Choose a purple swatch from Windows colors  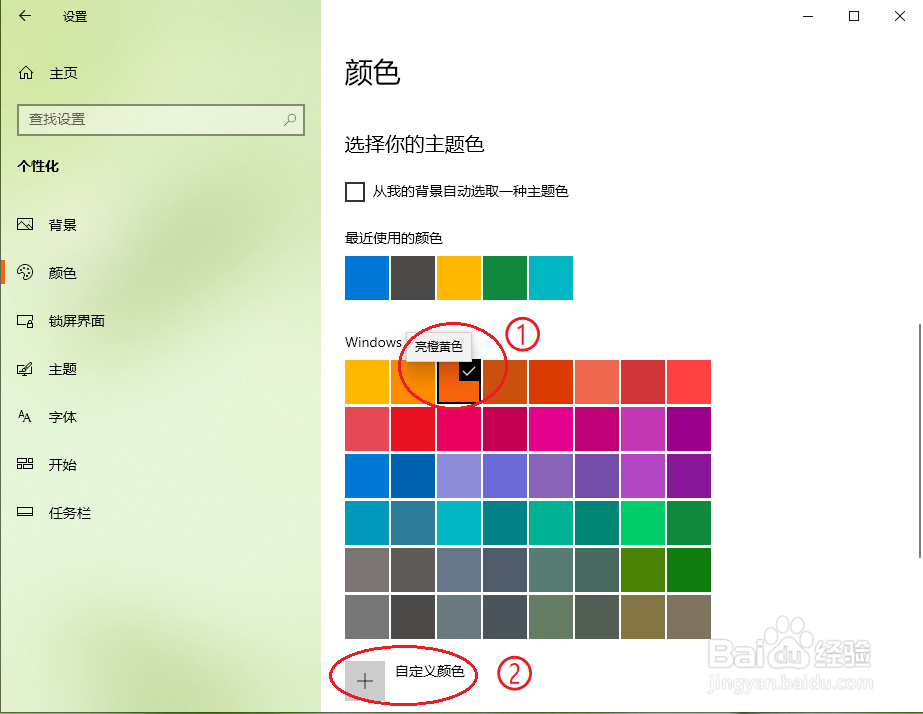click(688, 476)
